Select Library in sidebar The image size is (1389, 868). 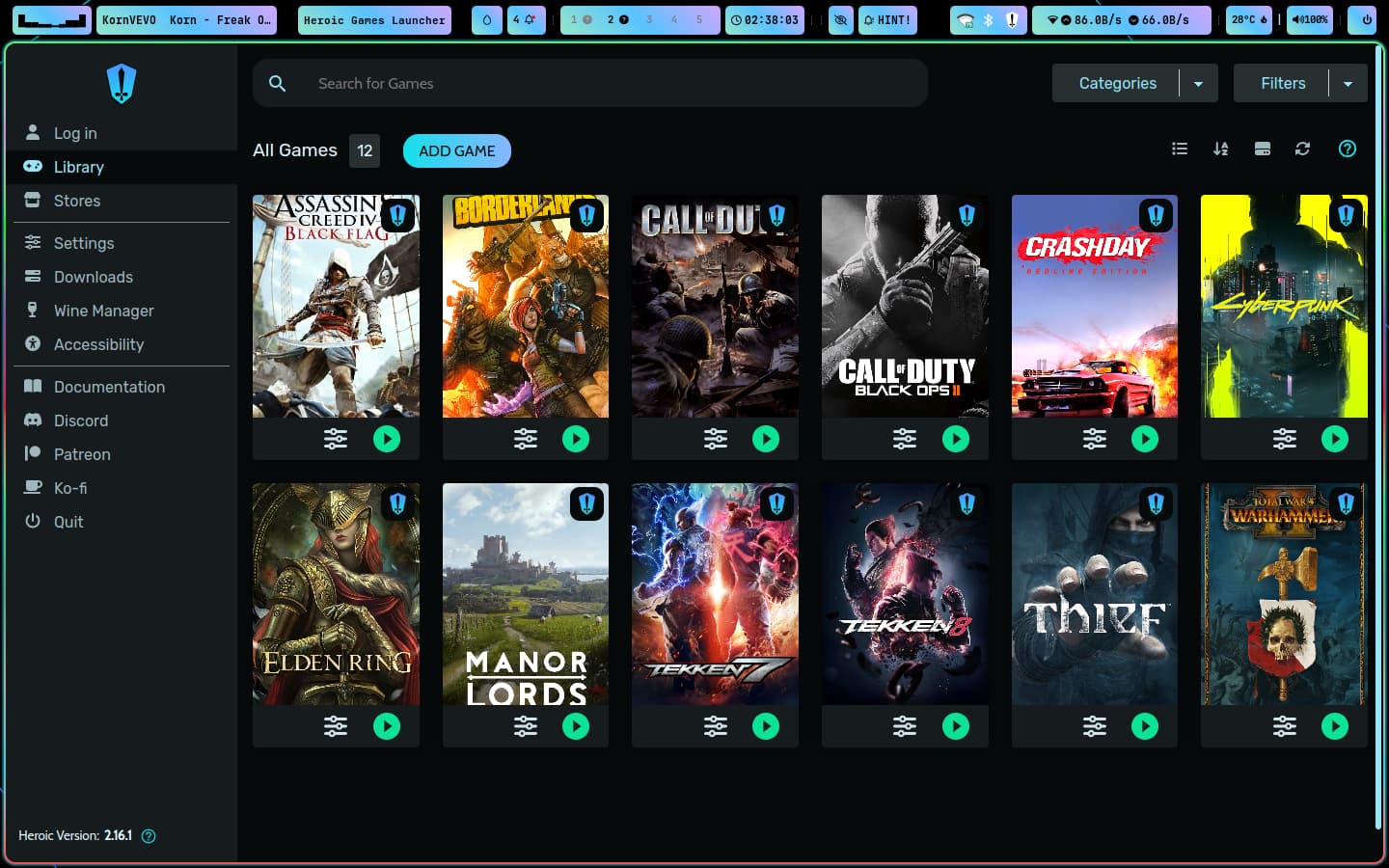pyautogui.click(x=122, y=167)
